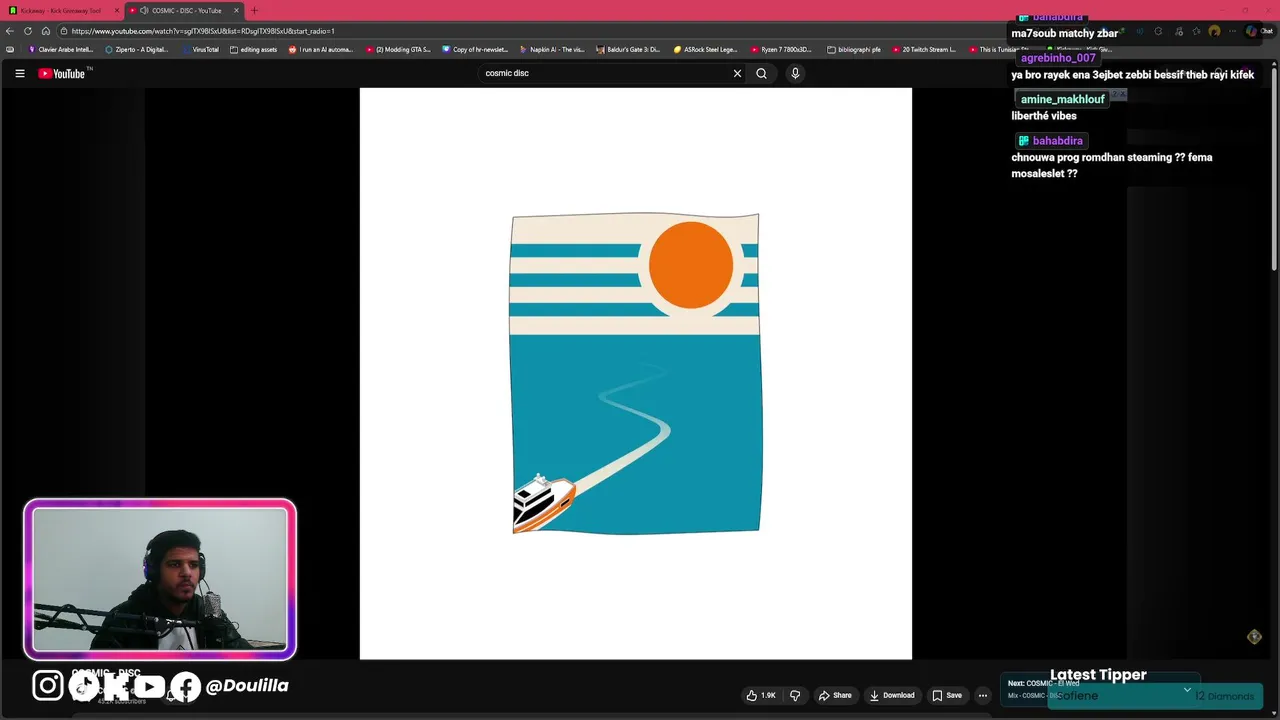Open browser Chat assistant button
1280x720 pixels.
point(1258,31)
